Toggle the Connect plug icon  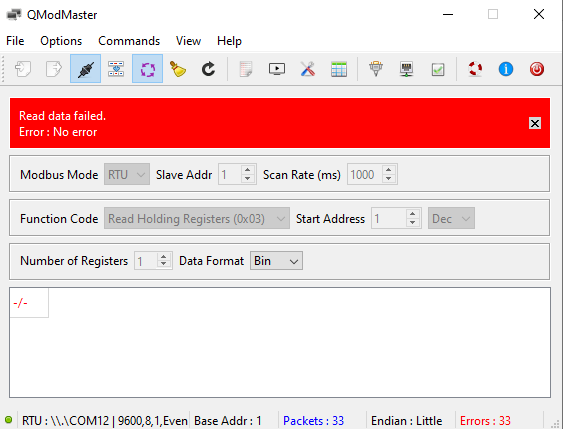pyautogui.click(x=85, y=69)
